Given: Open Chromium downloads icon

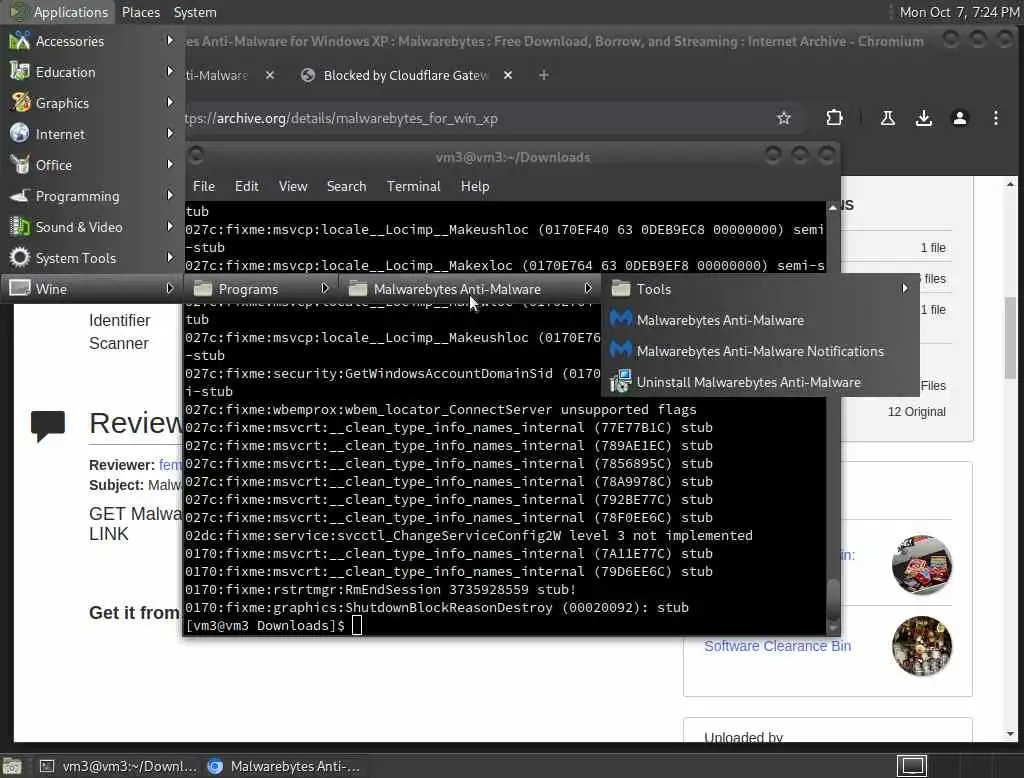Looking at the screenshot, I should point(923,118).
